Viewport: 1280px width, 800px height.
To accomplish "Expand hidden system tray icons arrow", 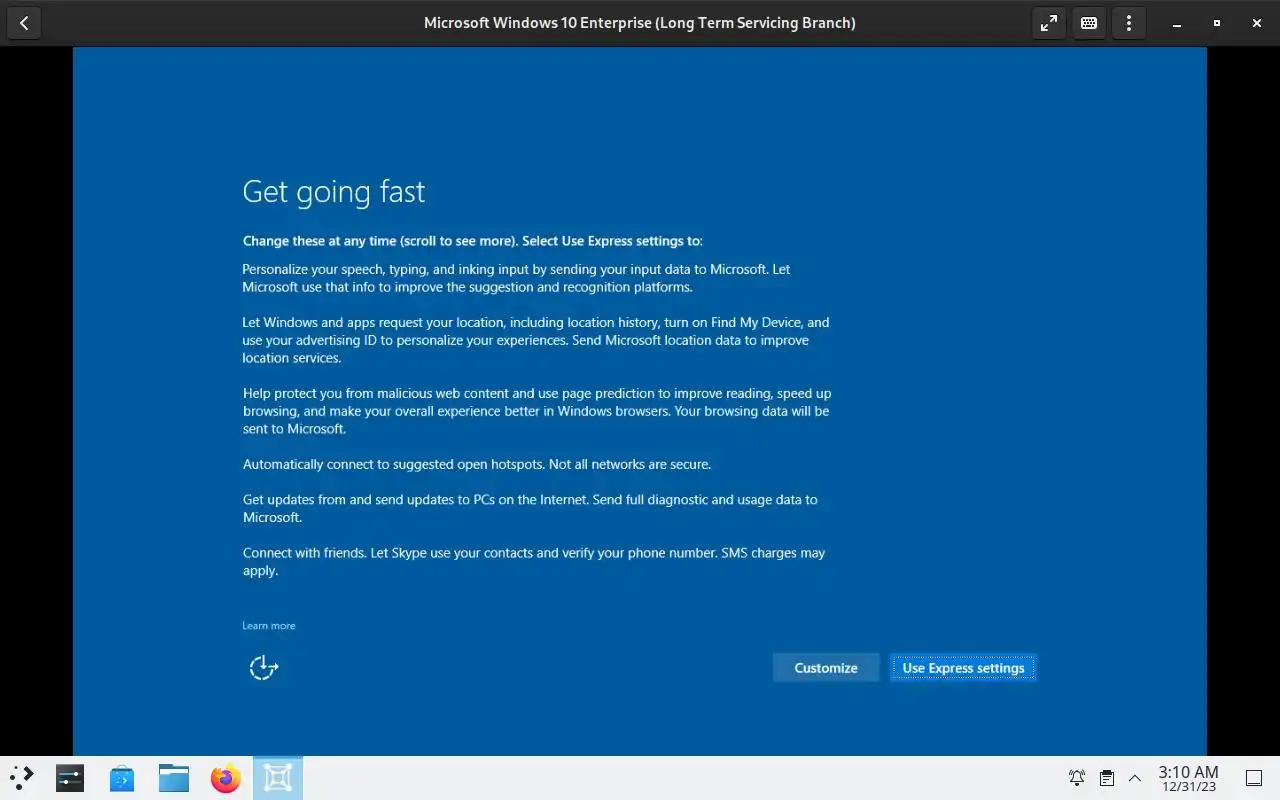I will point(1135,778).
